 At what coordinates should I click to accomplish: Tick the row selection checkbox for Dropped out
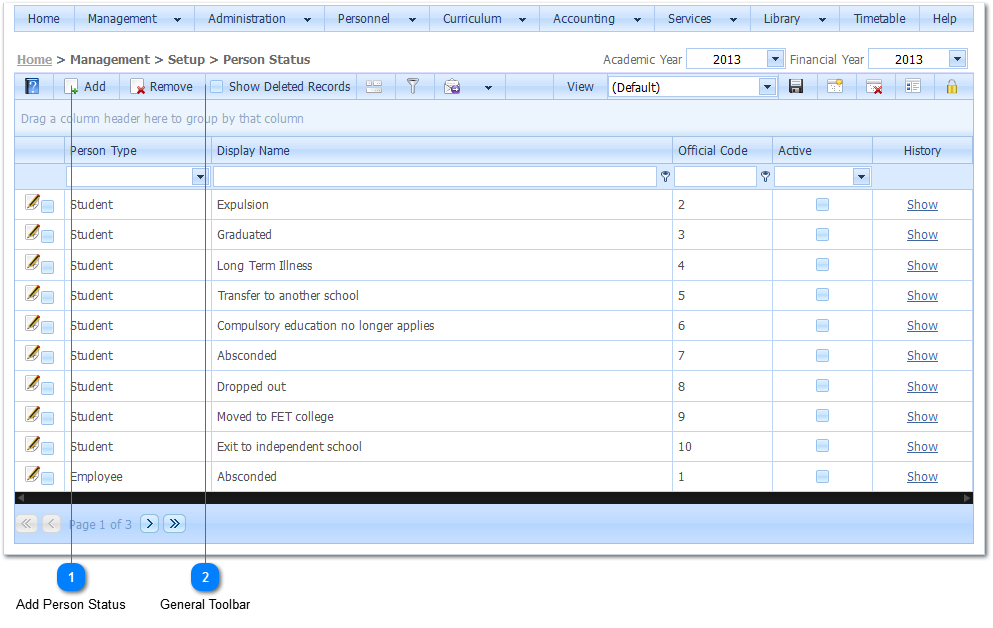click(47, 388)
